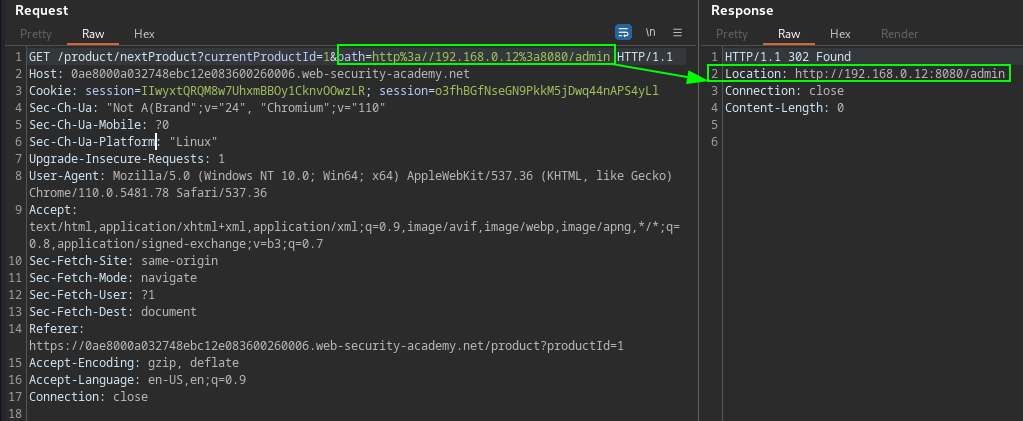Click the Content-Length: 0 header
Image resolution: width=1023 pixels, height=421 pixels.
[784, 108]
